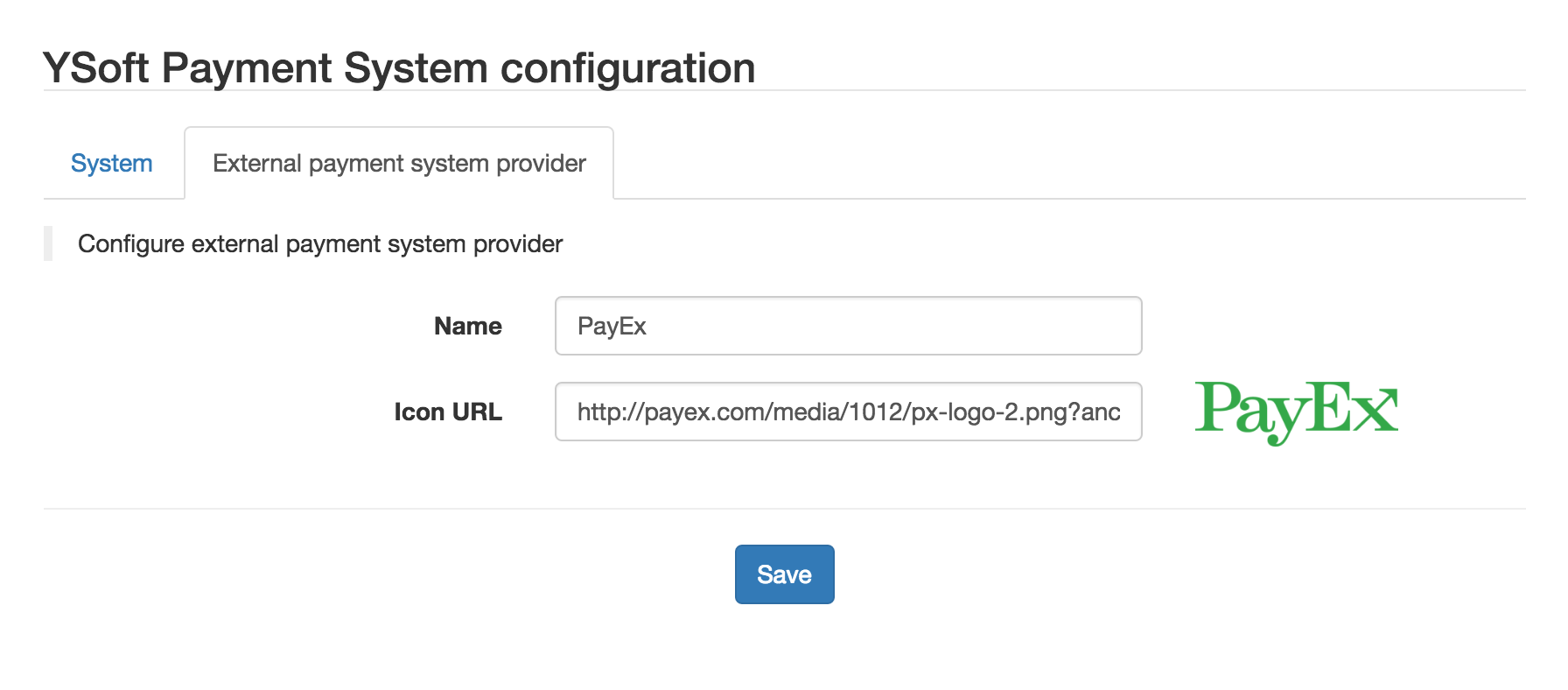Focus the Name input field
1568x690 pixels.
847,326
